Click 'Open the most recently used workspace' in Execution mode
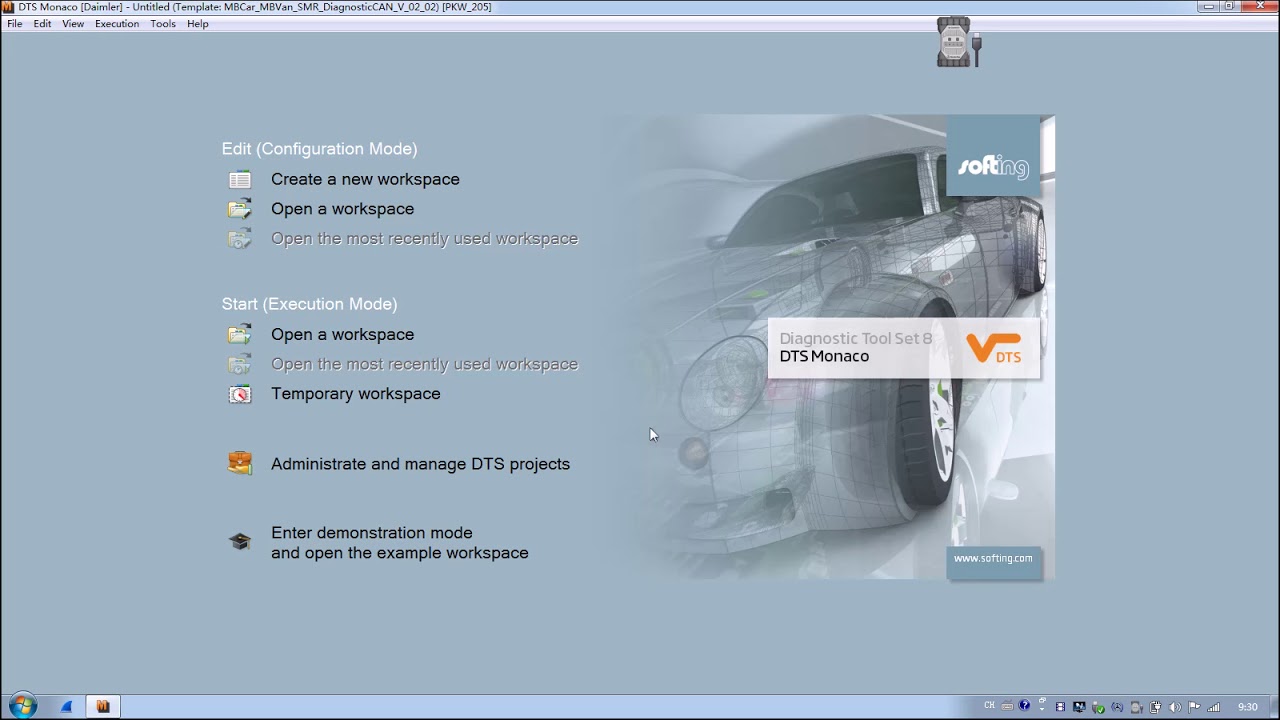 click(x=424, y=364)
